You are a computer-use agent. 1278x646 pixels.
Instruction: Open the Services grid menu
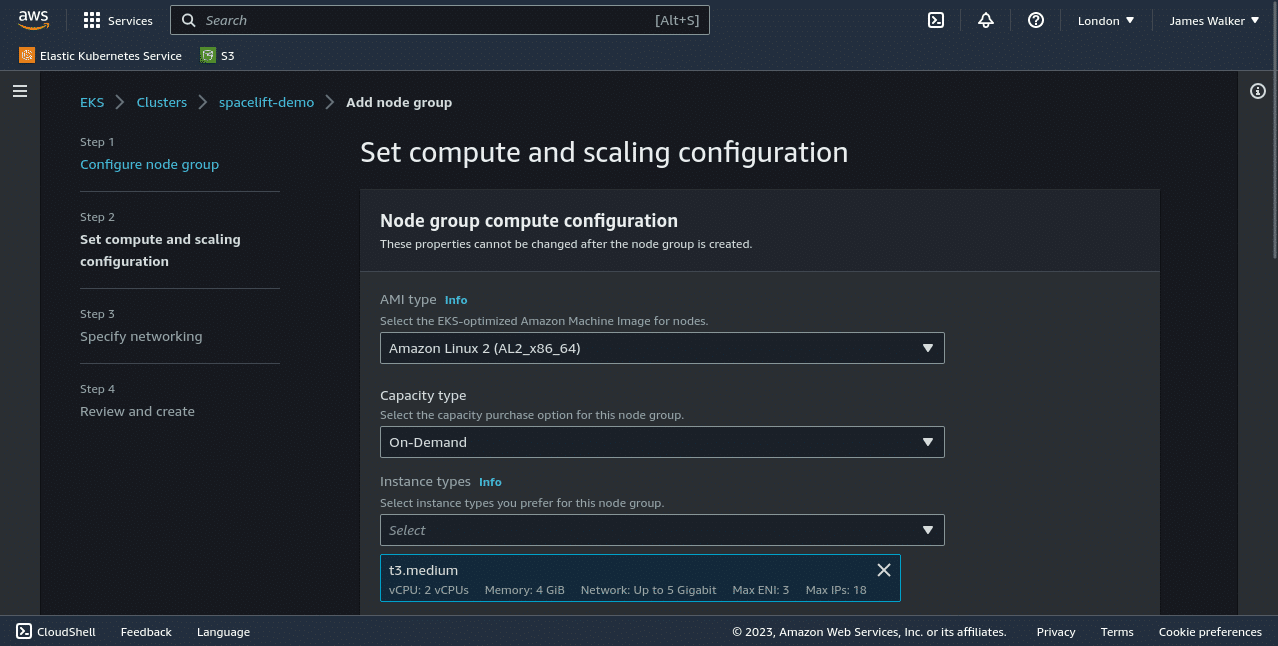point(92,20)
